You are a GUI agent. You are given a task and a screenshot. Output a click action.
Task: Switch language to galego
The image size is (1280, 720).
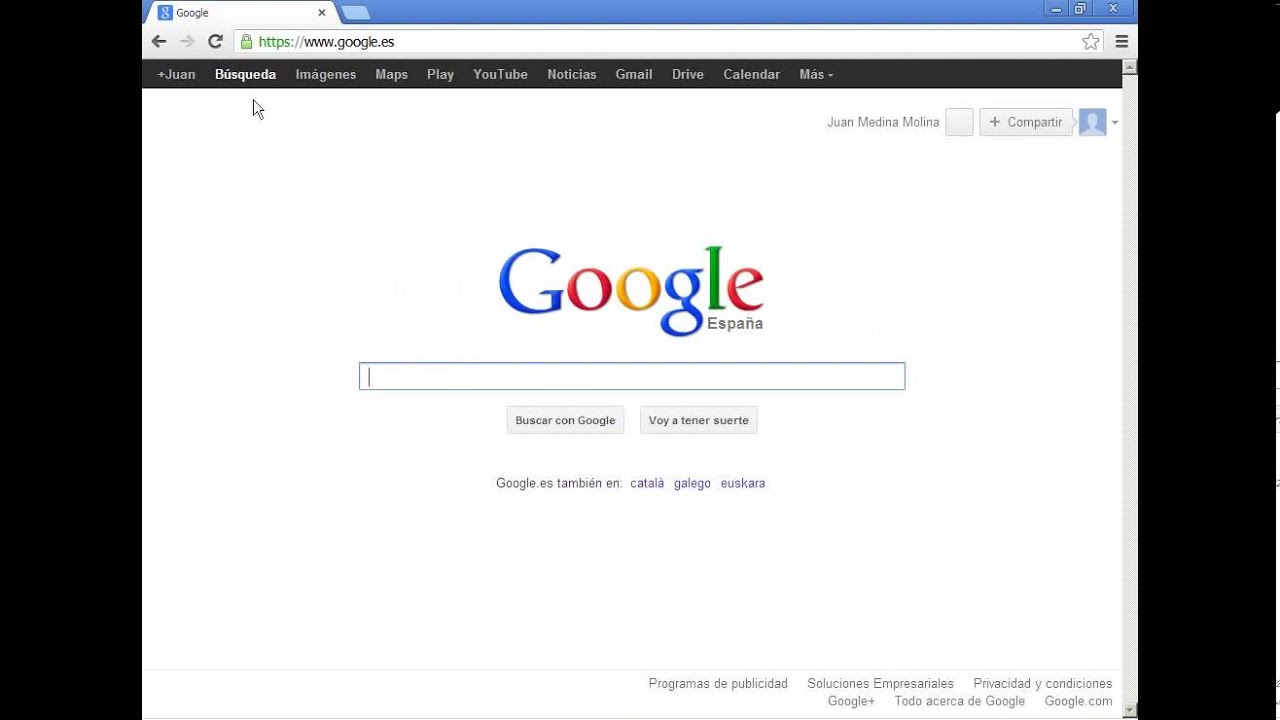point(692,483)
